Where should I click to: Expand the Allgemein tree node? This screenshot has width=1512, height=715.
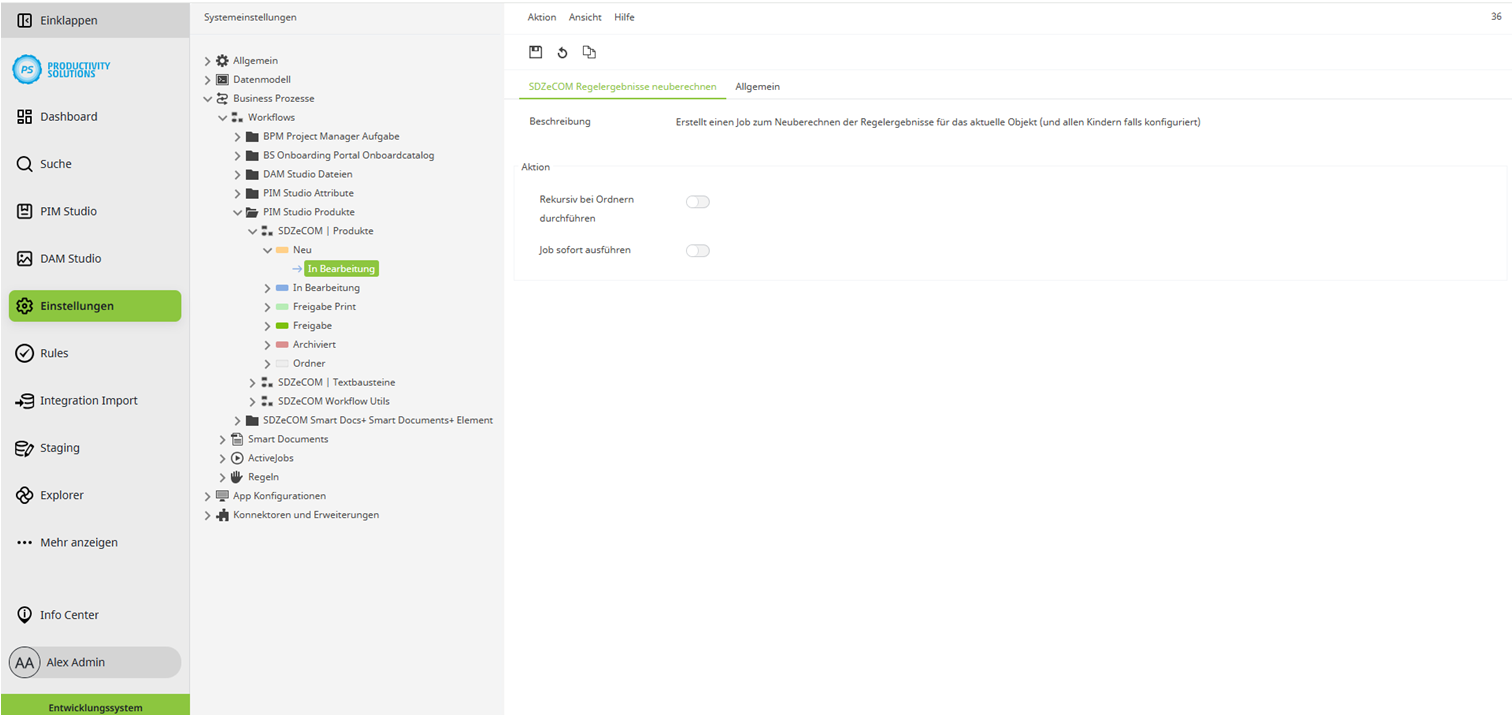pyautogui.click(x=206, y=60)
